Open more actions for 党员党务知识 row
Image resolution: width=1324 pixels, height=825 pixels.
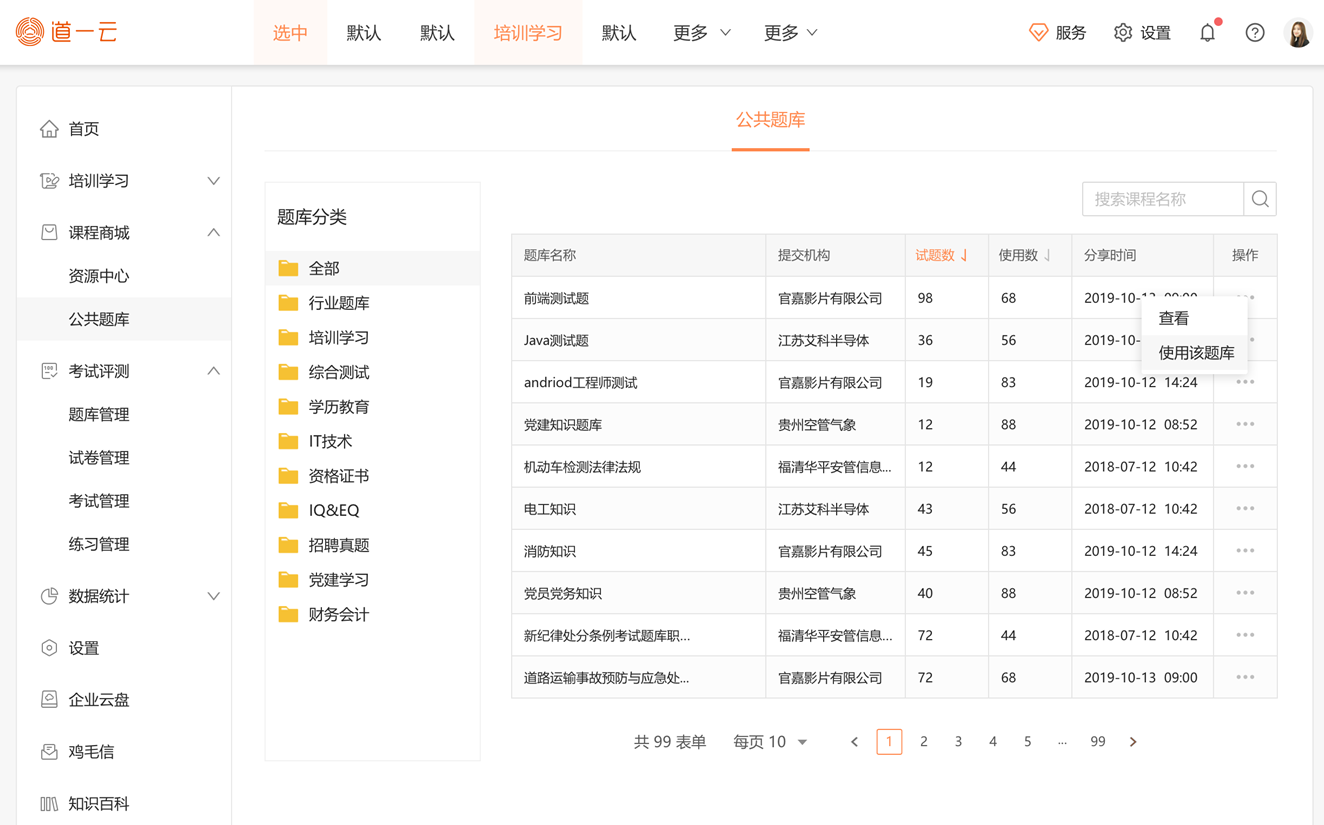(x=1245, y=593)
